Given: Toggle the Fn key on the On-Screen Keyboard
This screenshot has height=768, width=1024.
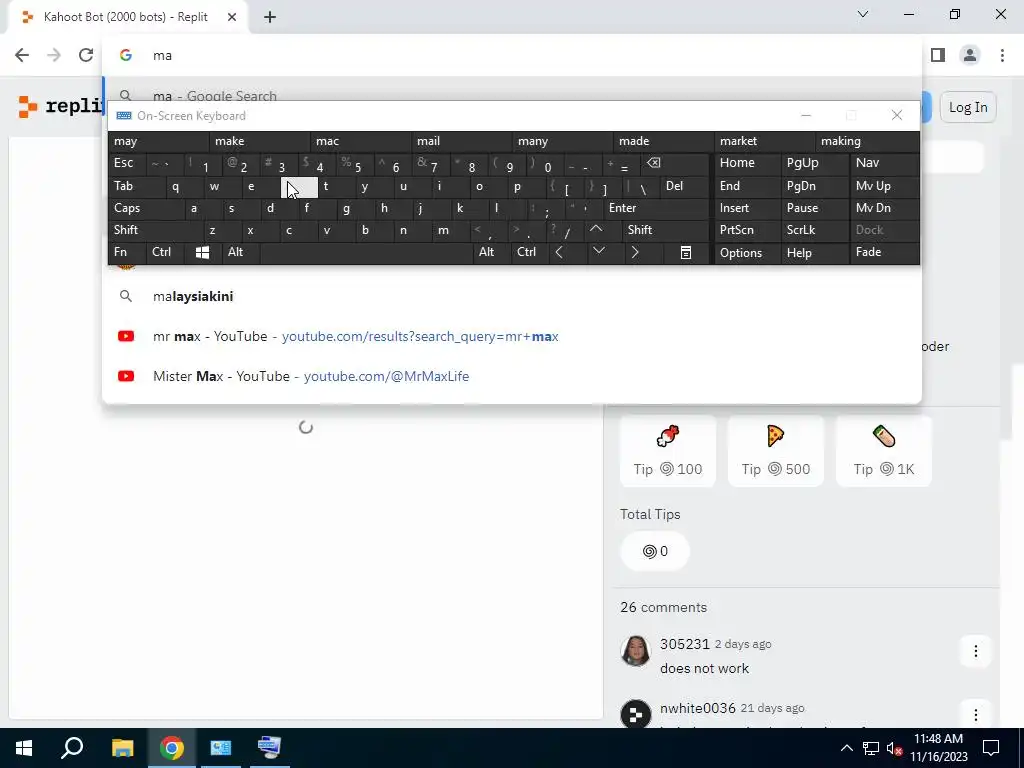Looking at the screenshot, I should 127,253.
